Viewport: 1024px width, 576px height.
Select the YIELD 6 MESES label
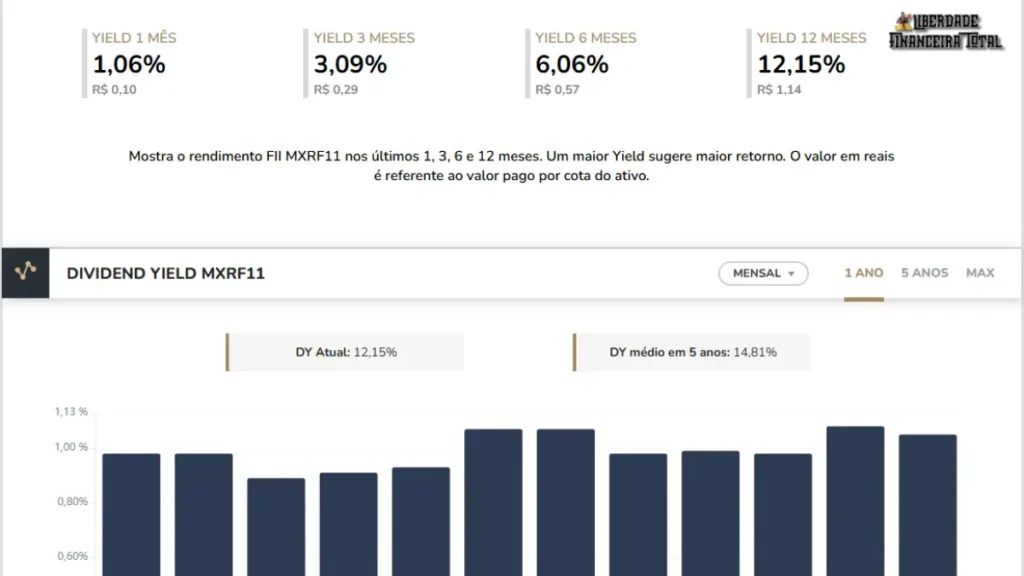[x=585, y=38]
